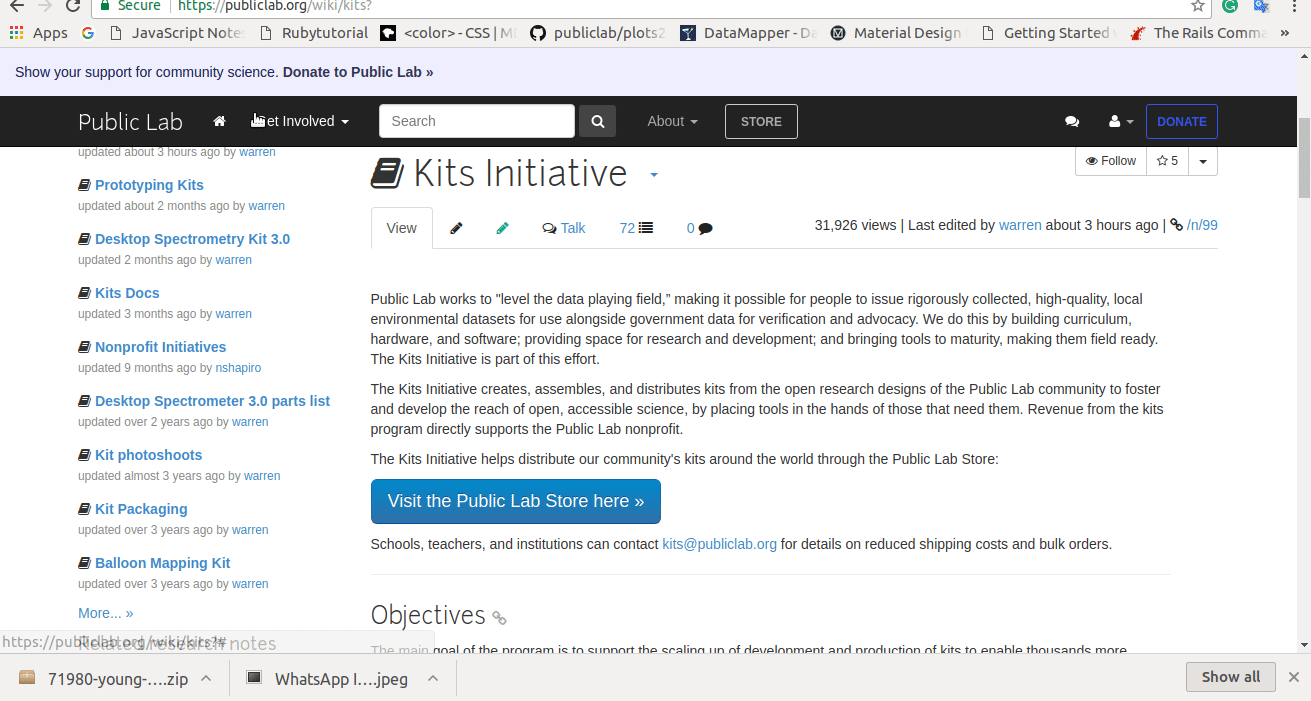The height and width of the screenshot is (701, 1311).
Task: Click the search magnifier button
Action: click(x=597, y=120)
